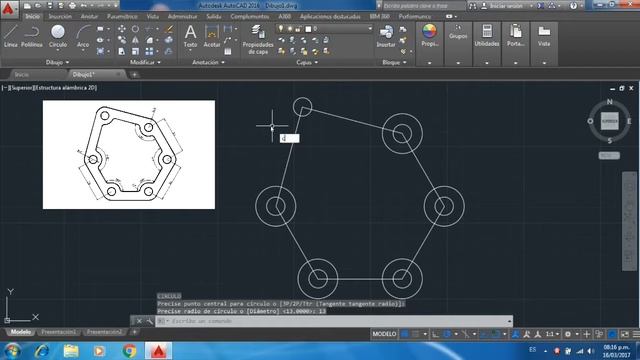Go to the Salida ribbon tab
This screenshot has height=360, width=640.
(213, 17)
